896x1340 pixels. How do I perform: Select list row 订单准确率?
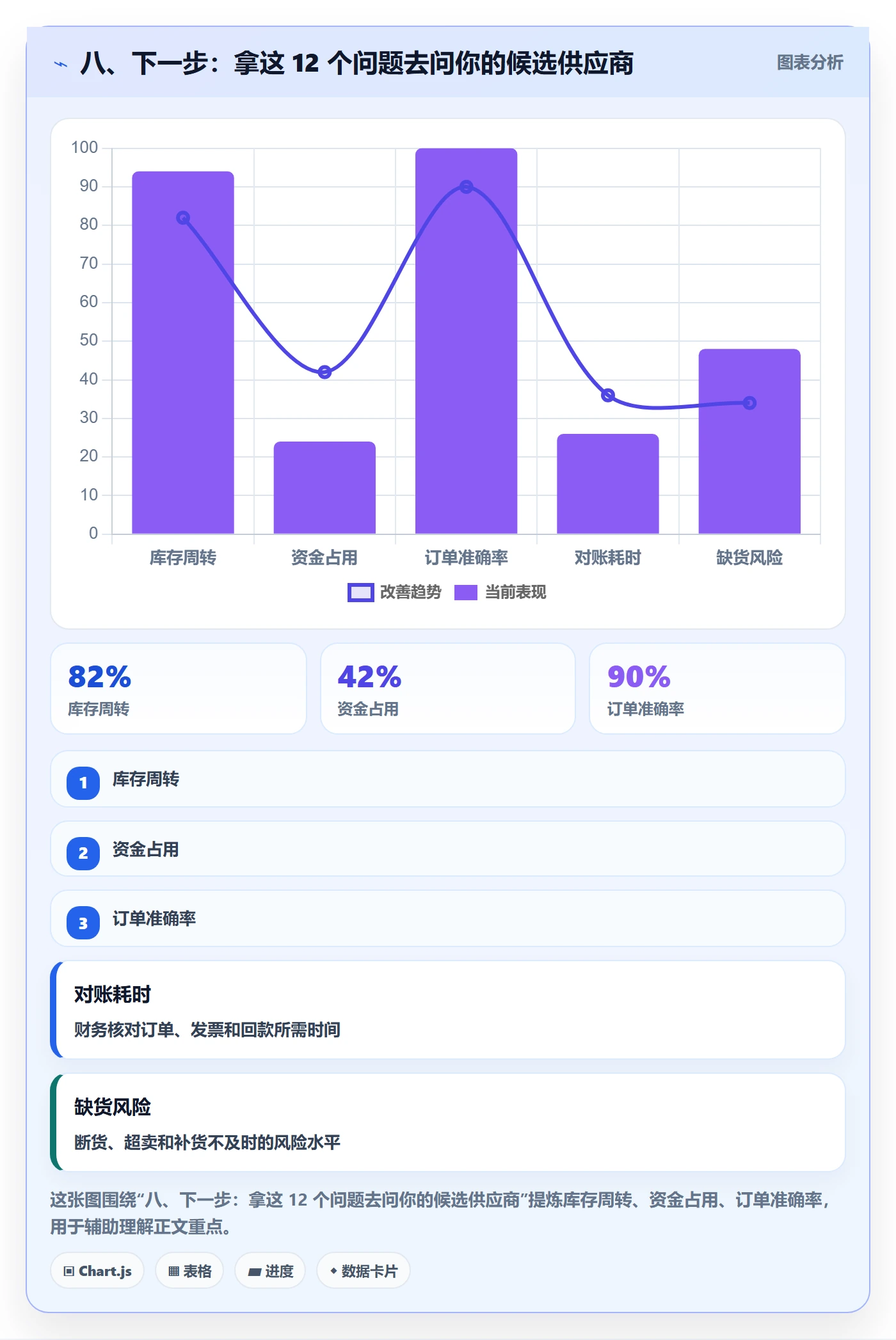[448, 919]
